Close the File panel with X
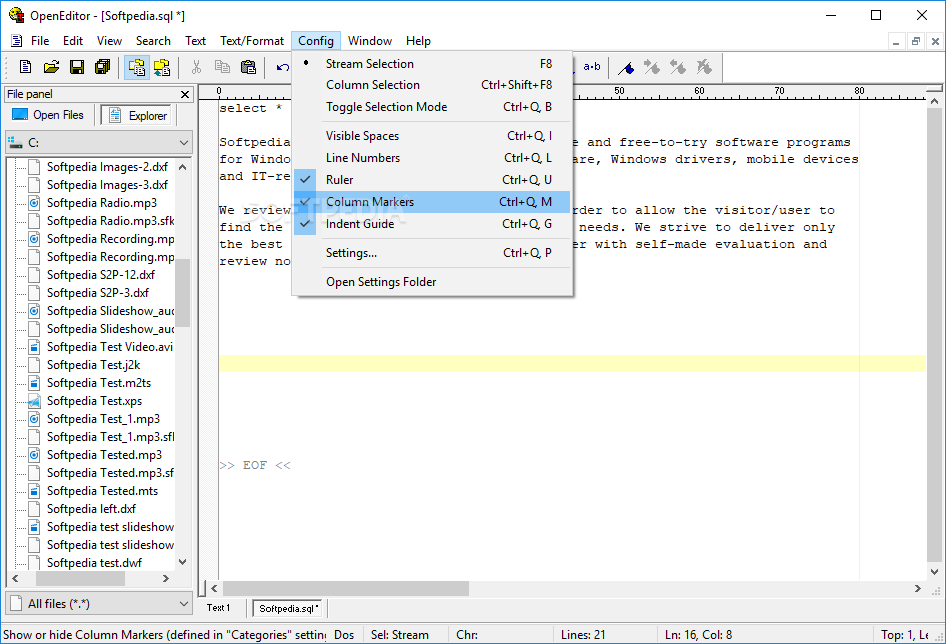This screenshot has width=946, height=644. [185, 94]
